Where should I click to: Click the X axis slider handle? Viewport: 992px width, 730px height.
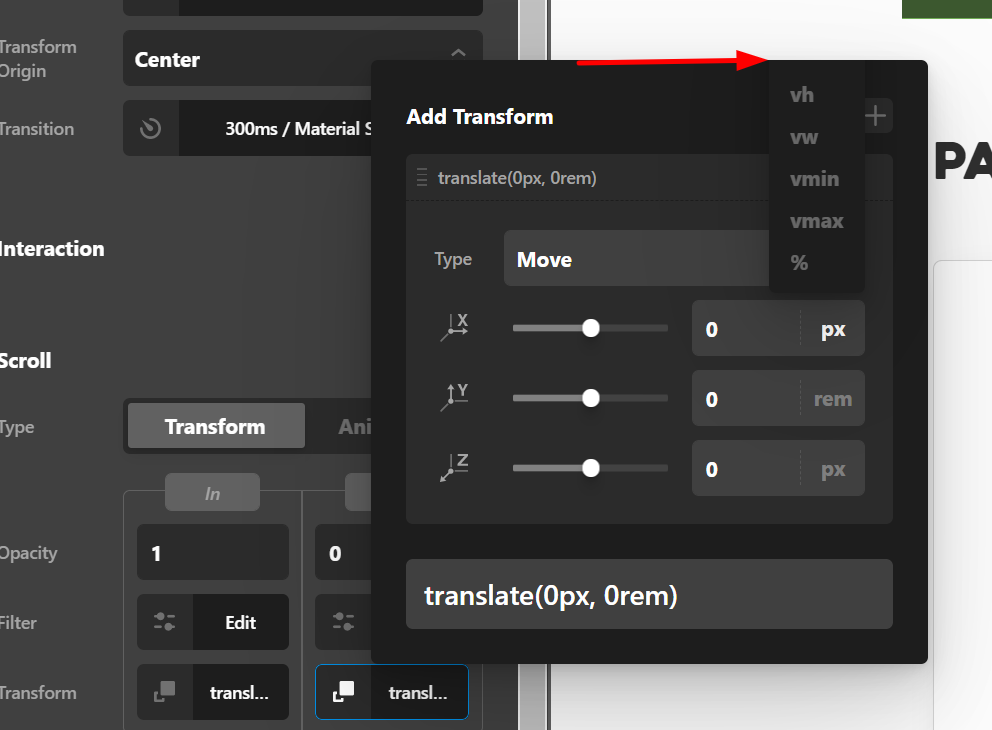pos(591,328)
